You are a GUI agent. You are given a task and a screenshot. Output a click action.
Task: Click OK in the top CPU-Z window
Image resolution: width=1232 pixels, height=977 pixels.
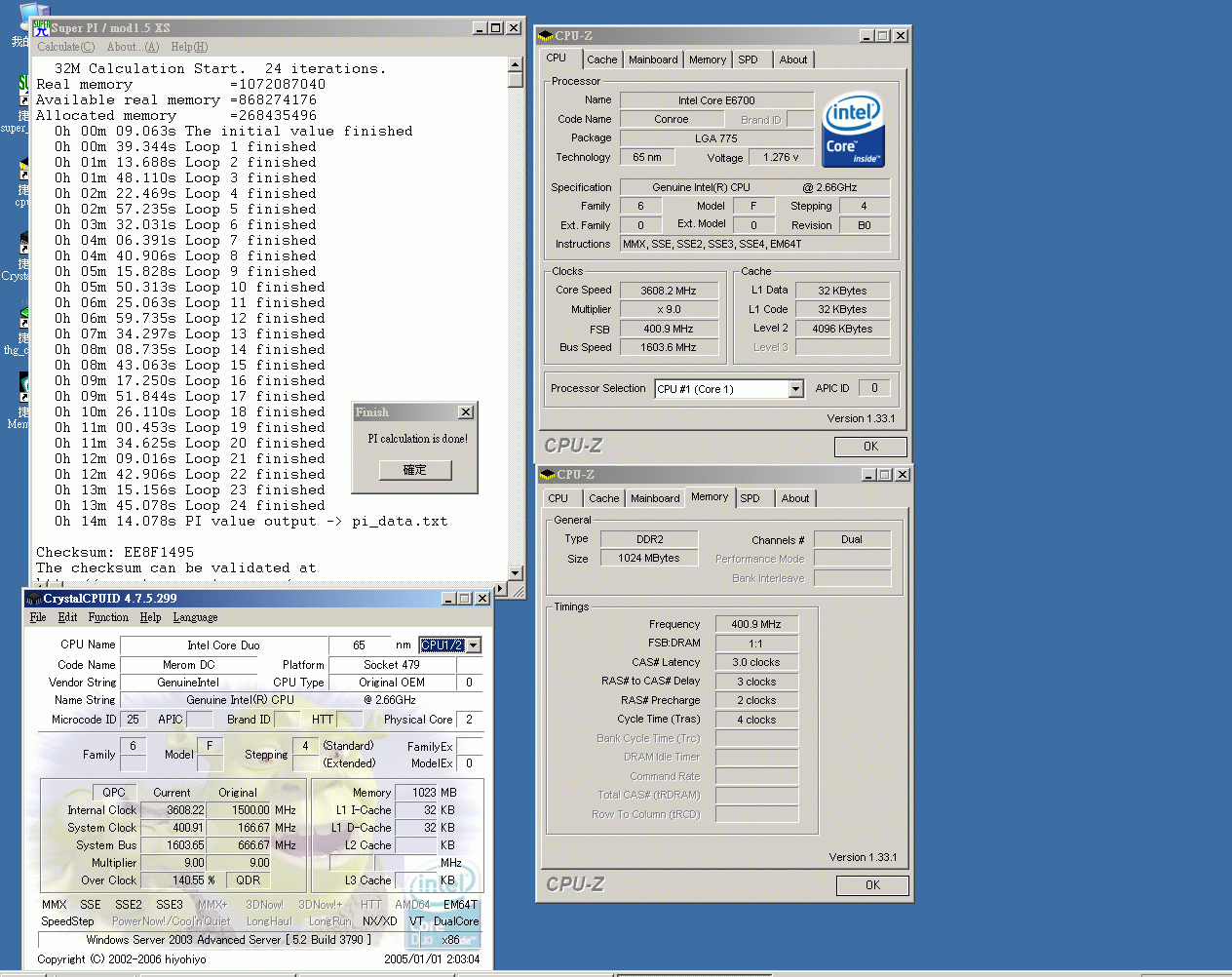point(871,447)
